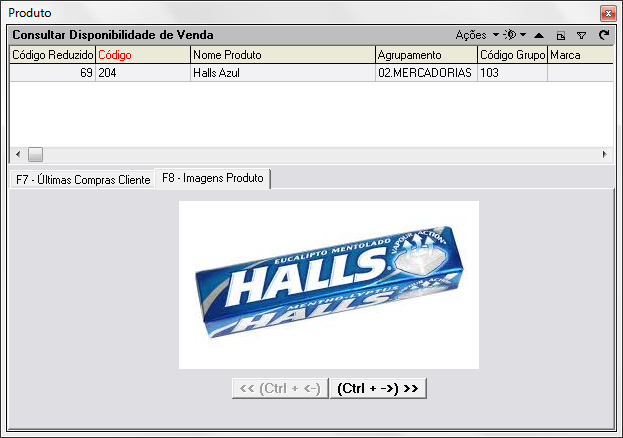This screenshot has width=623, height=438.
Task: Sort by Código Reduzido column header
Action: point(52,55)
